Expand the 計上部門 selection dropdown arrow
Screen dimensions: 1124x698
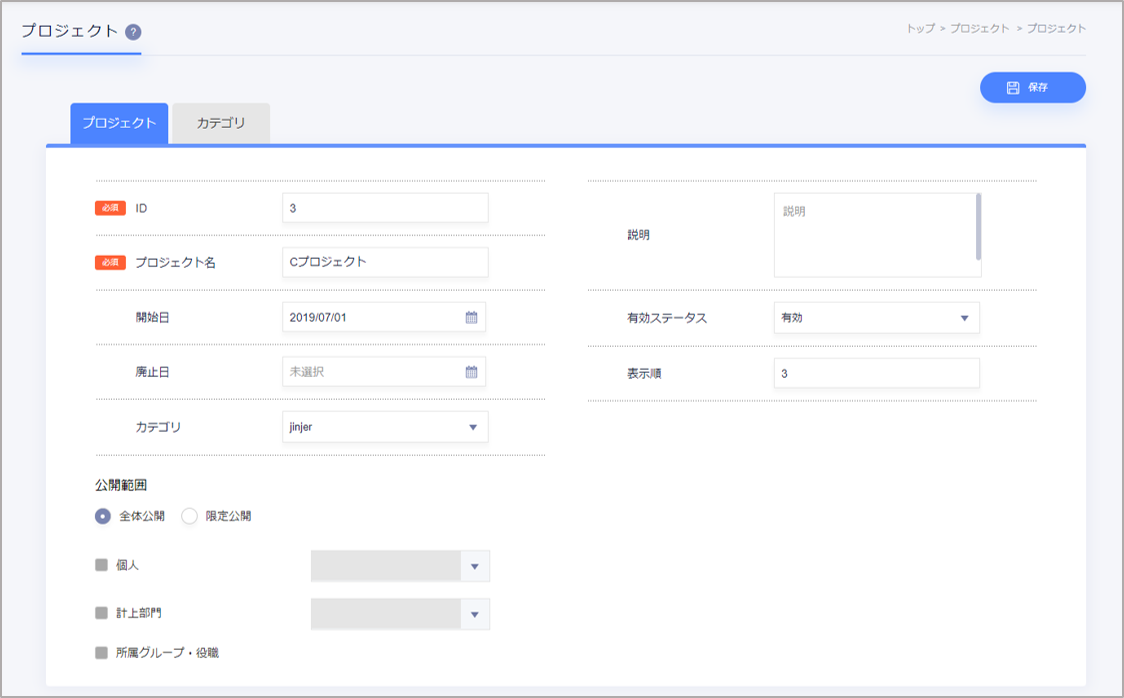point(475,615)
